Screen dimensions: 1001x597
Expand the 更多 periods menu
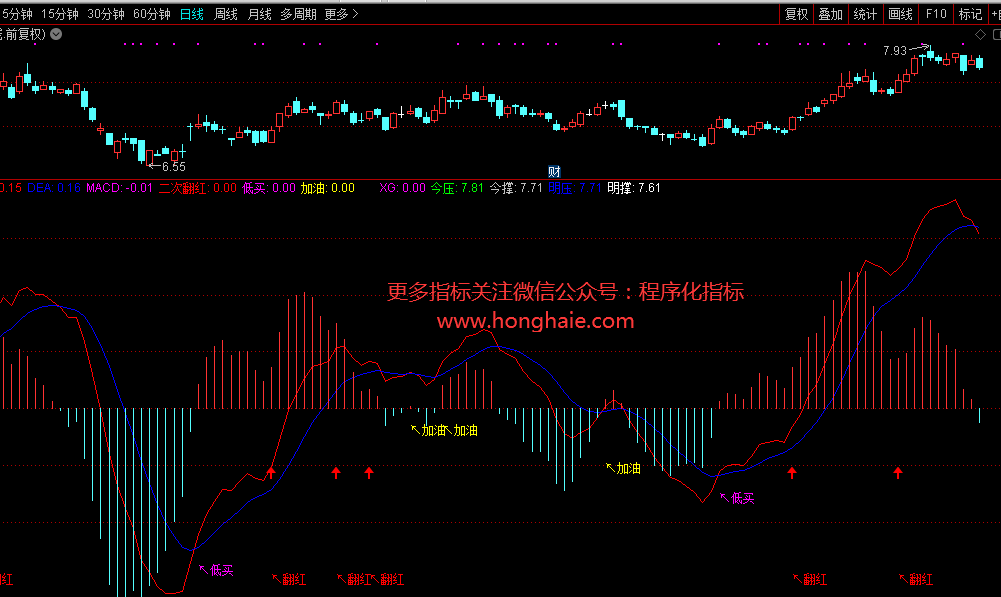[341, 14]
